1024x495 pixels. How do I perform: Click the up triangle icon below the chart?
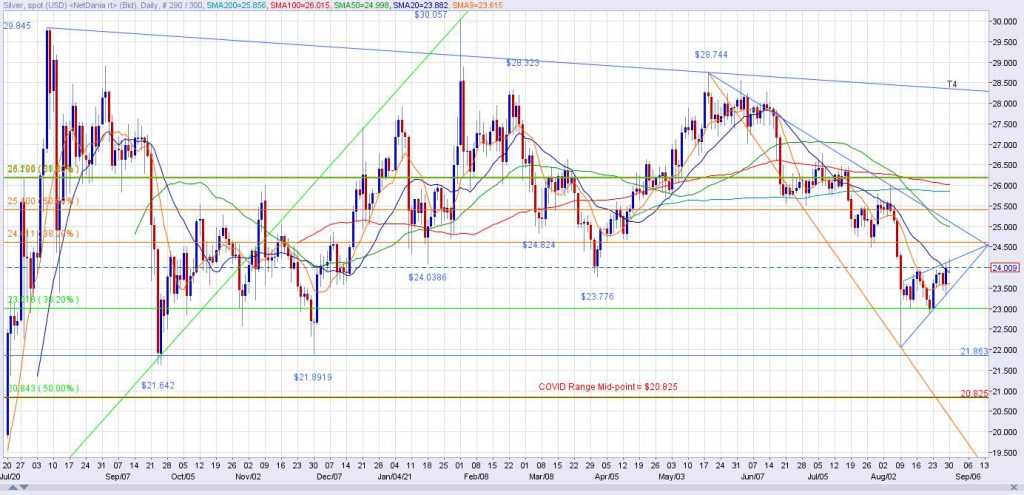coord(13,487)
